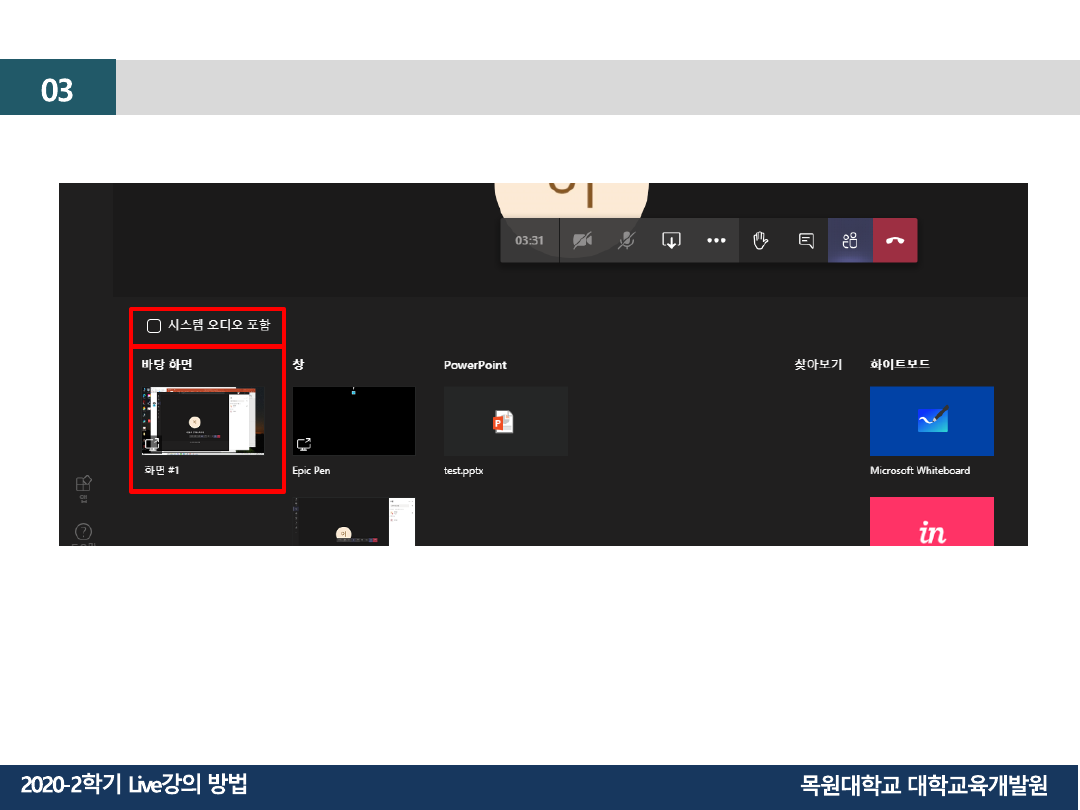Hang up the call with red button
The width and height of the screenshot is (1080, 810).
pos(895,240)
